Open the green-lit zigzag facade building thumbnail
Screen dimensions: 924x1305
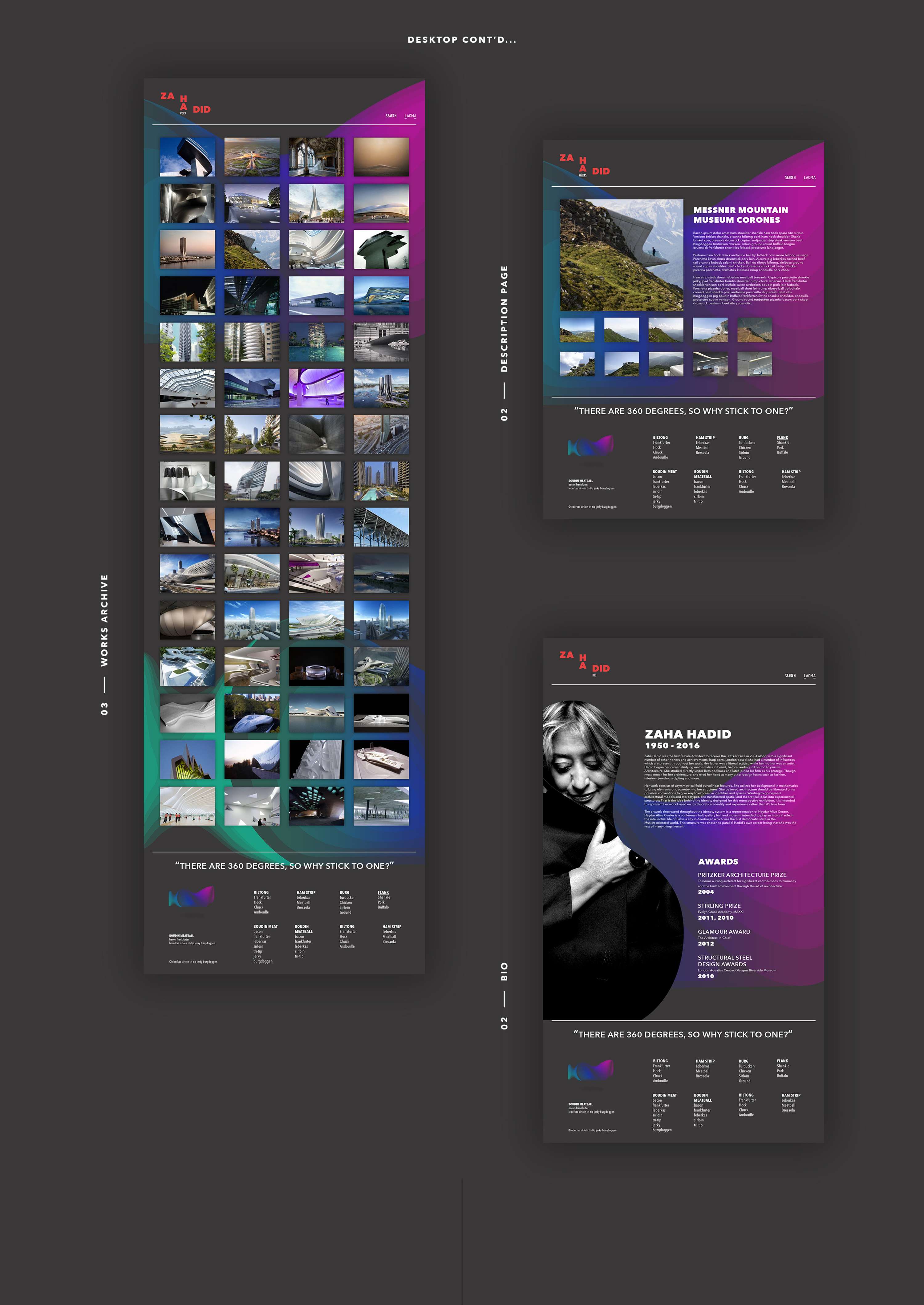pos(187,759)
